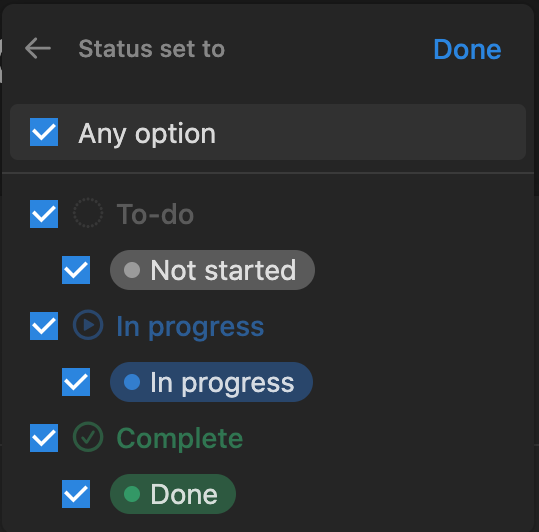Select the Not started status pill
This screenshot has width=539, height=532.
pos(212,270)
